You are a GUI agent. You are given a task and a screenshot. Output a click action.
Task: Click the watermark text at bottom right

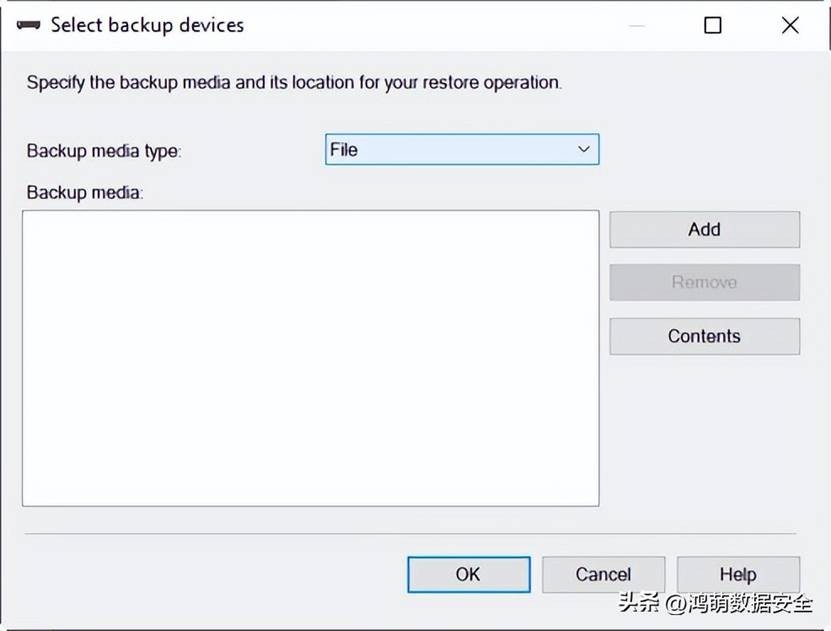pyautogui.click(x=715, y=604)
